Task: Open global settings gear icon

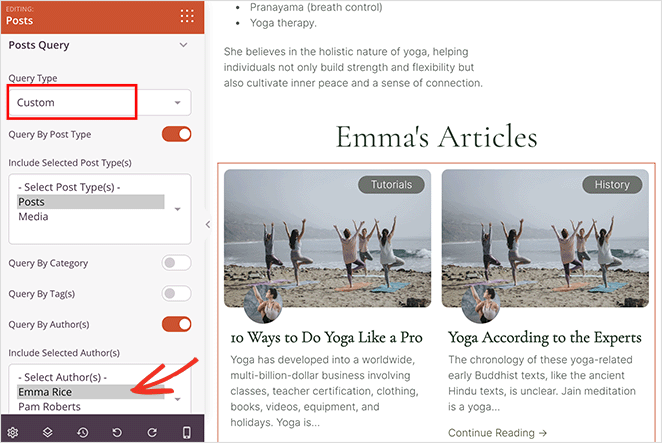Action: pyautogui.click(x=13, y=432)
